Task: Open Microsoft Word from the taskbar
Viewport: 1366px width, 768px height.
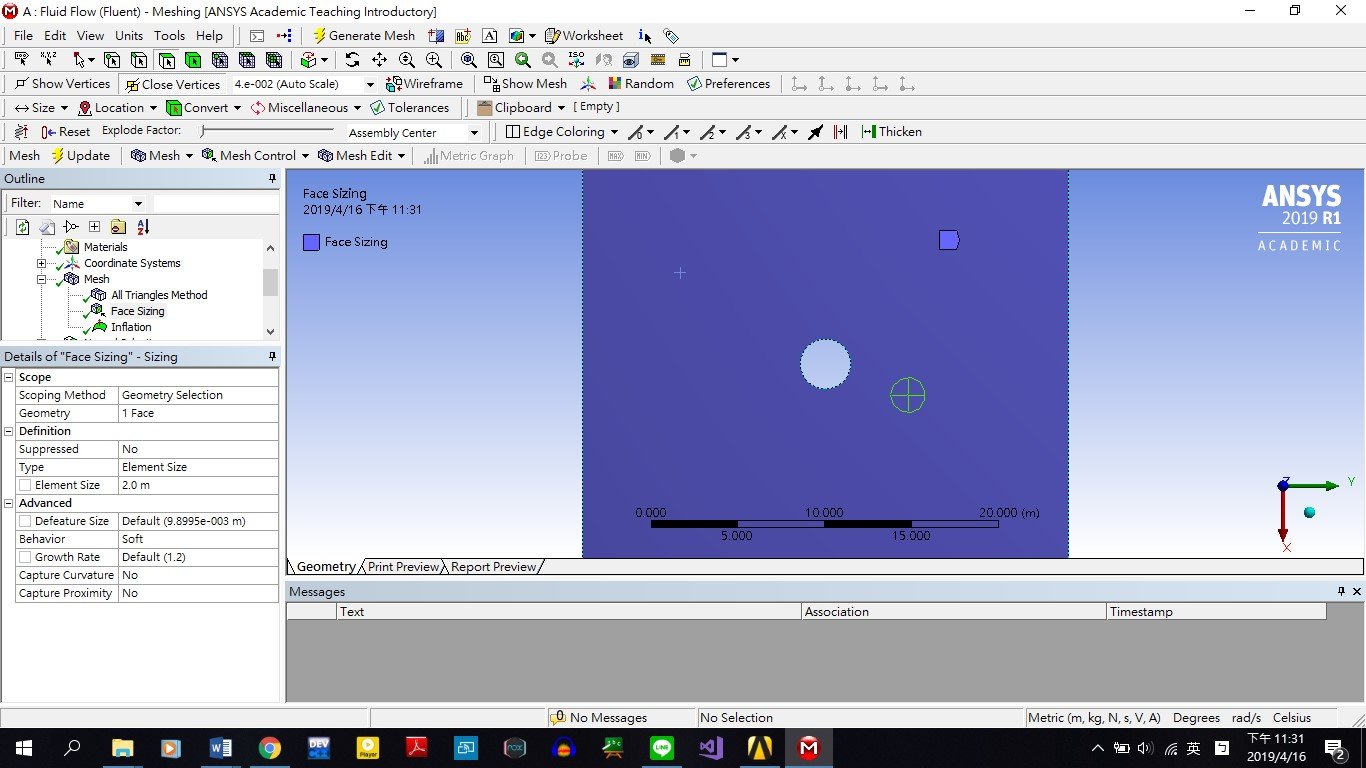Action: pyautogui.click(x=221, y=748)
